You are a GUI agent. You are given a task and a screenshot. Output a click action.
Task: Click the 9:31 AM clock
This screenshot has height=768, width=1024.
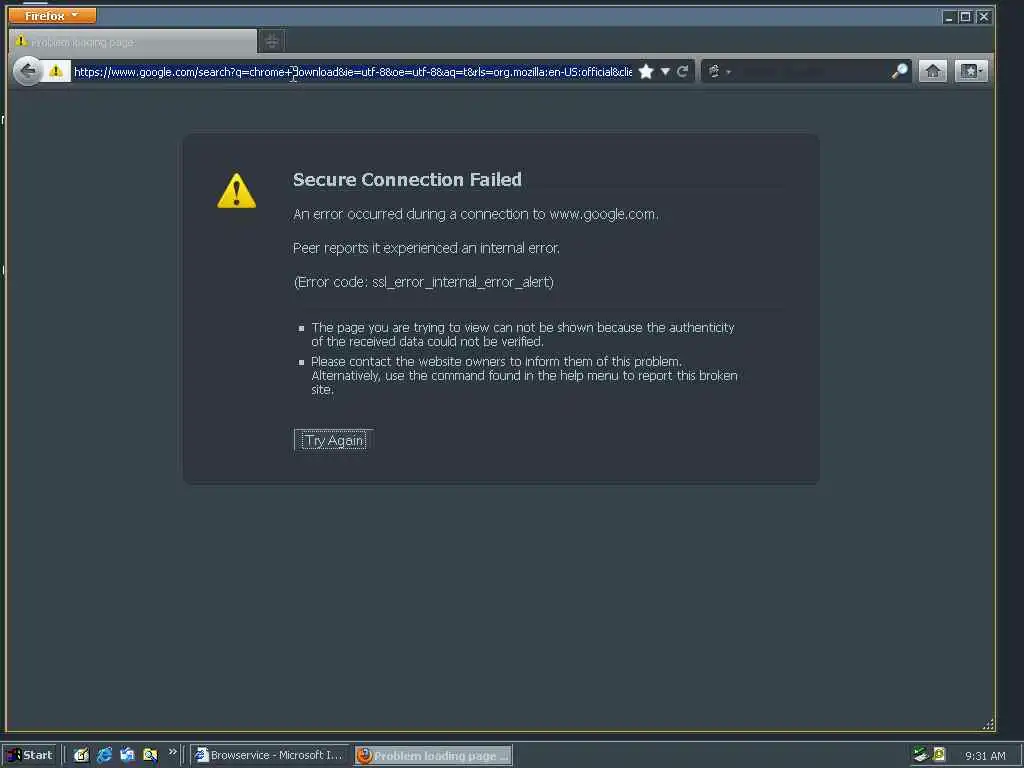pos(985,756)
